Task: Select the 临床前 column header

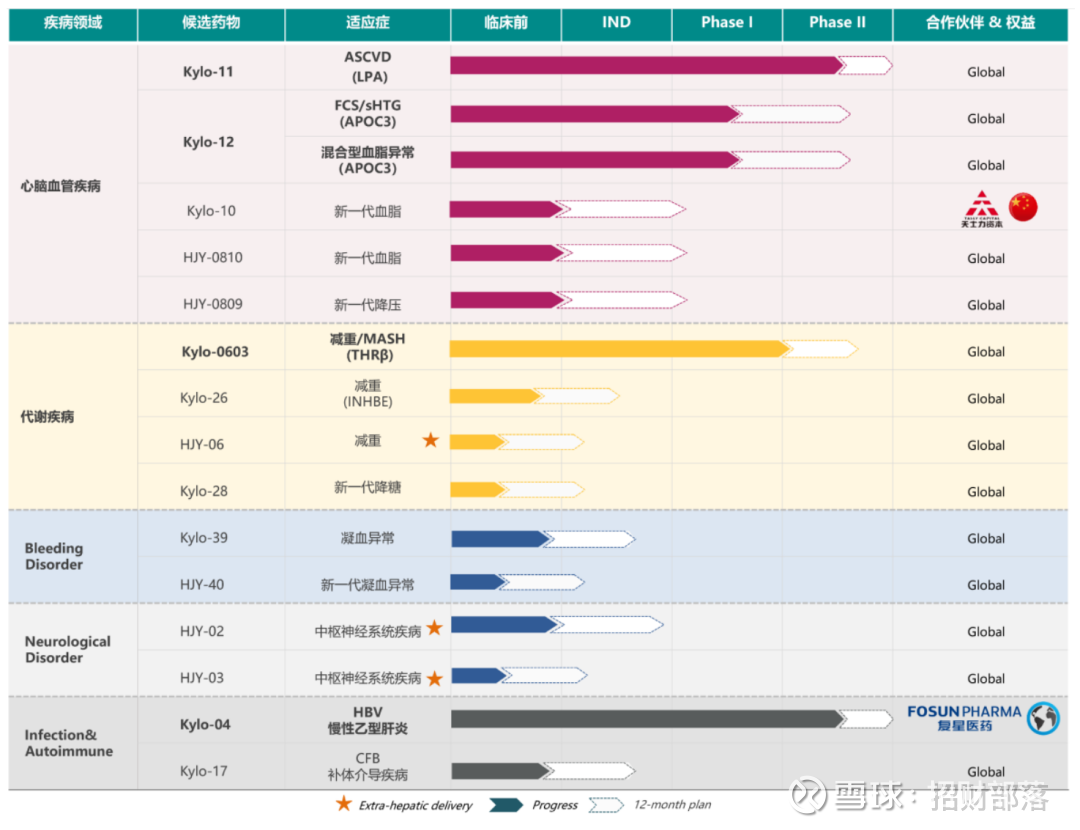Action: pos(506,23)
